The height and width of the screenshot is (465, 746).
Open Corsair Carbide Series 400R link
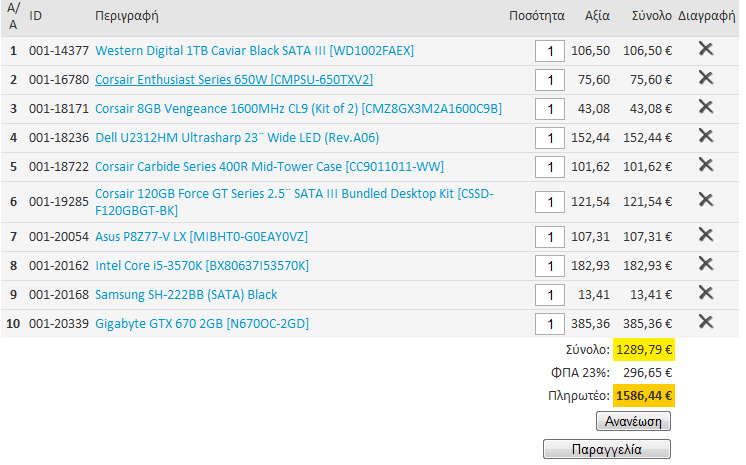click(x=269, y=167)
